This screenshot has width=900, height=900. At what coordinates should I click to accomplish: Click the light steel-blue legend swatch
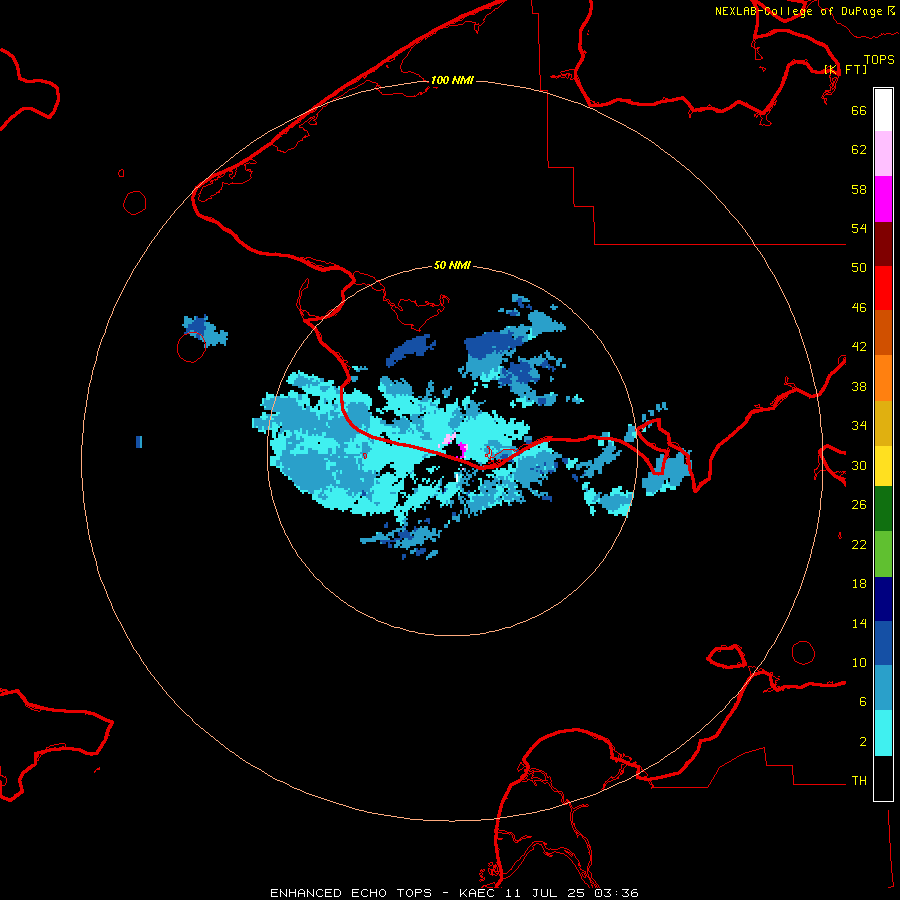coord(883,688)
